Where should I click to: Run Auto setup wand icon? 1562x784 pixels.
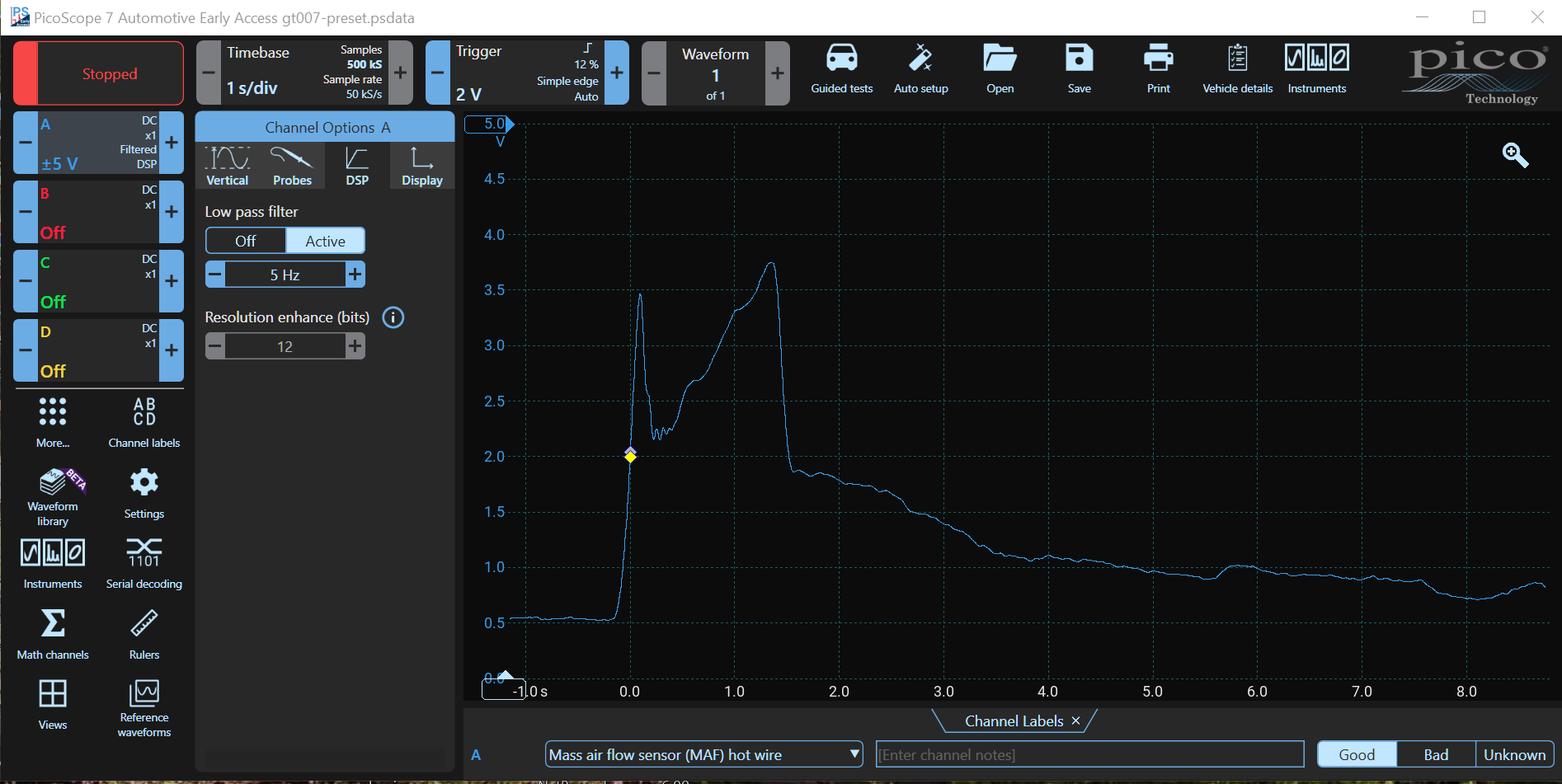click(x=920, y=69)
